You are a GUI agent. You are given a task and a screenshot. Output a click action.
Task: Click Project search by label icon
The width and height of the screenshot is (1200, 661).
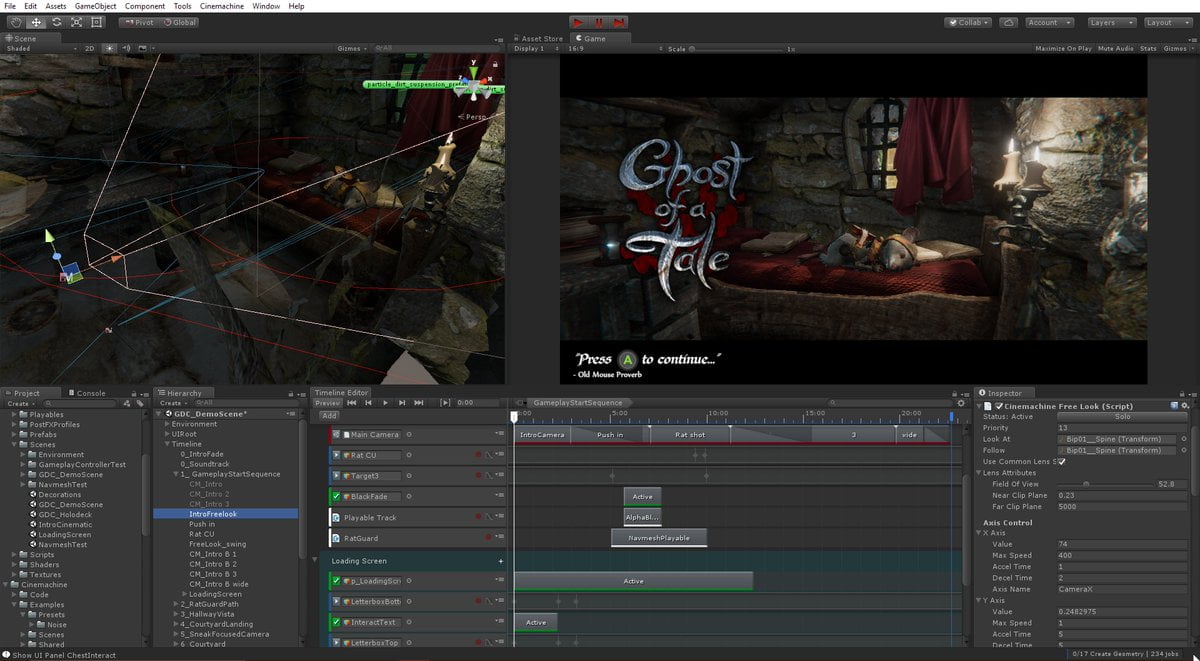(138, 404)
